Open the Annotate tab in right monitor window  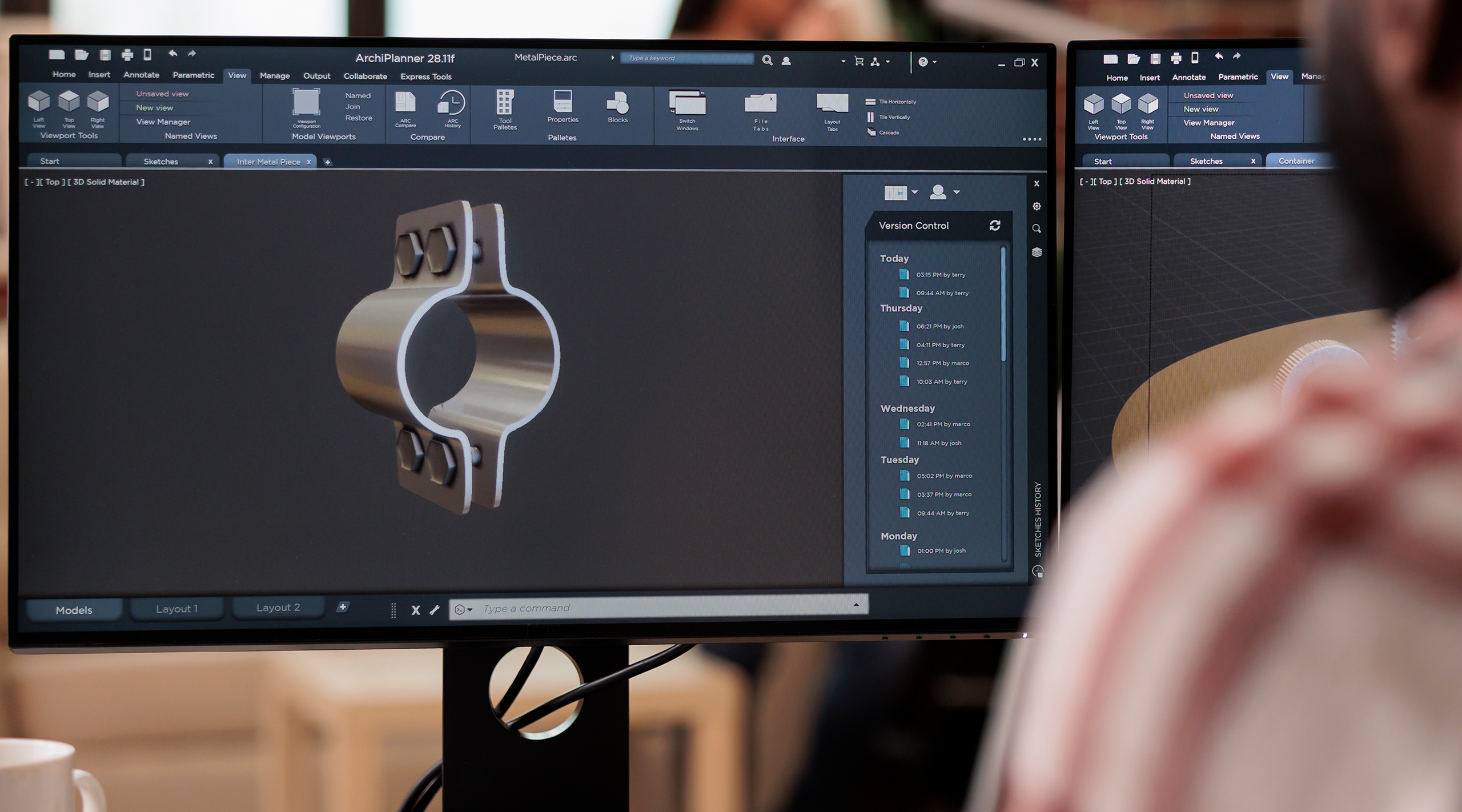[x=1188, y=77]
